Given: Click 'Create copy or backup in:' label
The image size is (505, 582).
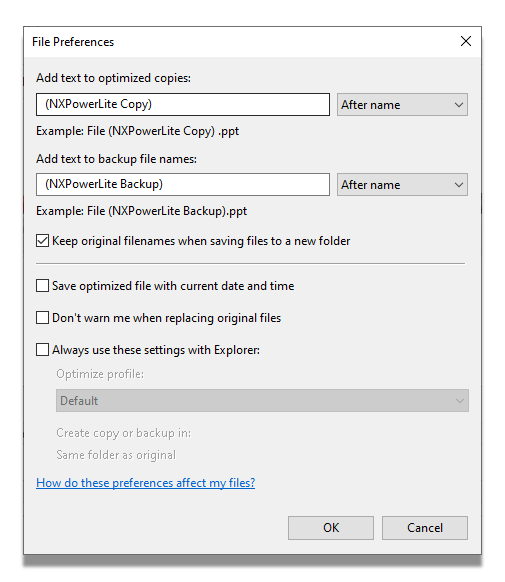Looking at the screenshot, I should 124,433.
